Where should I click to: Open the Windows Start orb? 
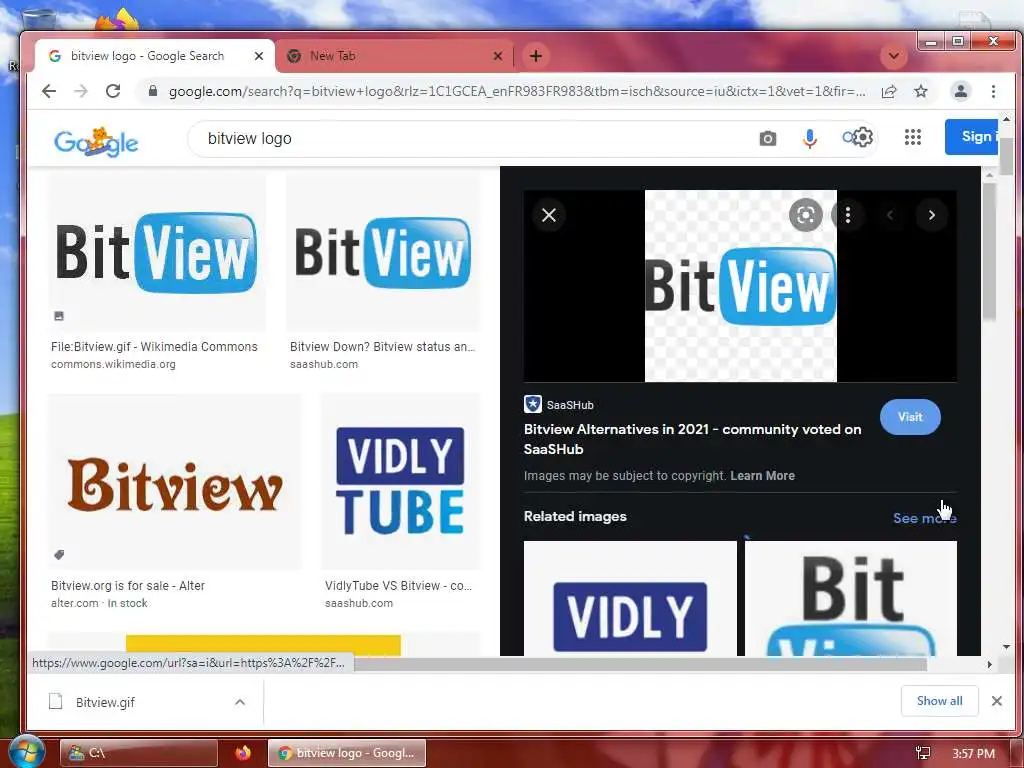point(25,752)
